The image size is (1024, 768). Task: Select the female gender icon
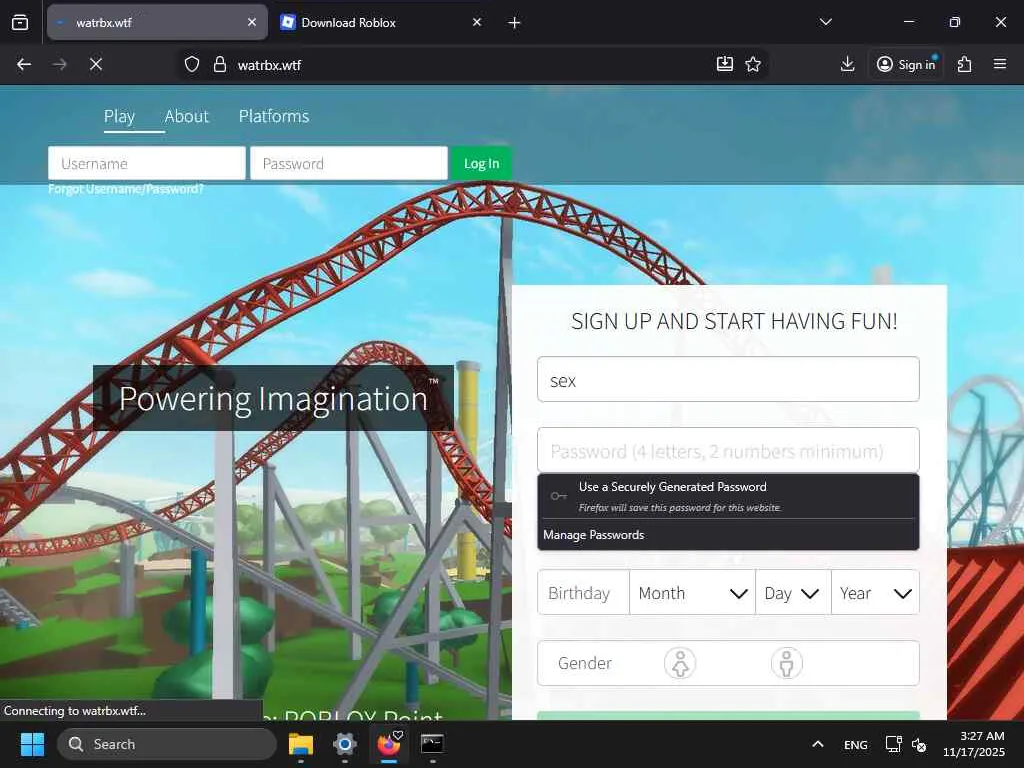click(x=680, y=664)
